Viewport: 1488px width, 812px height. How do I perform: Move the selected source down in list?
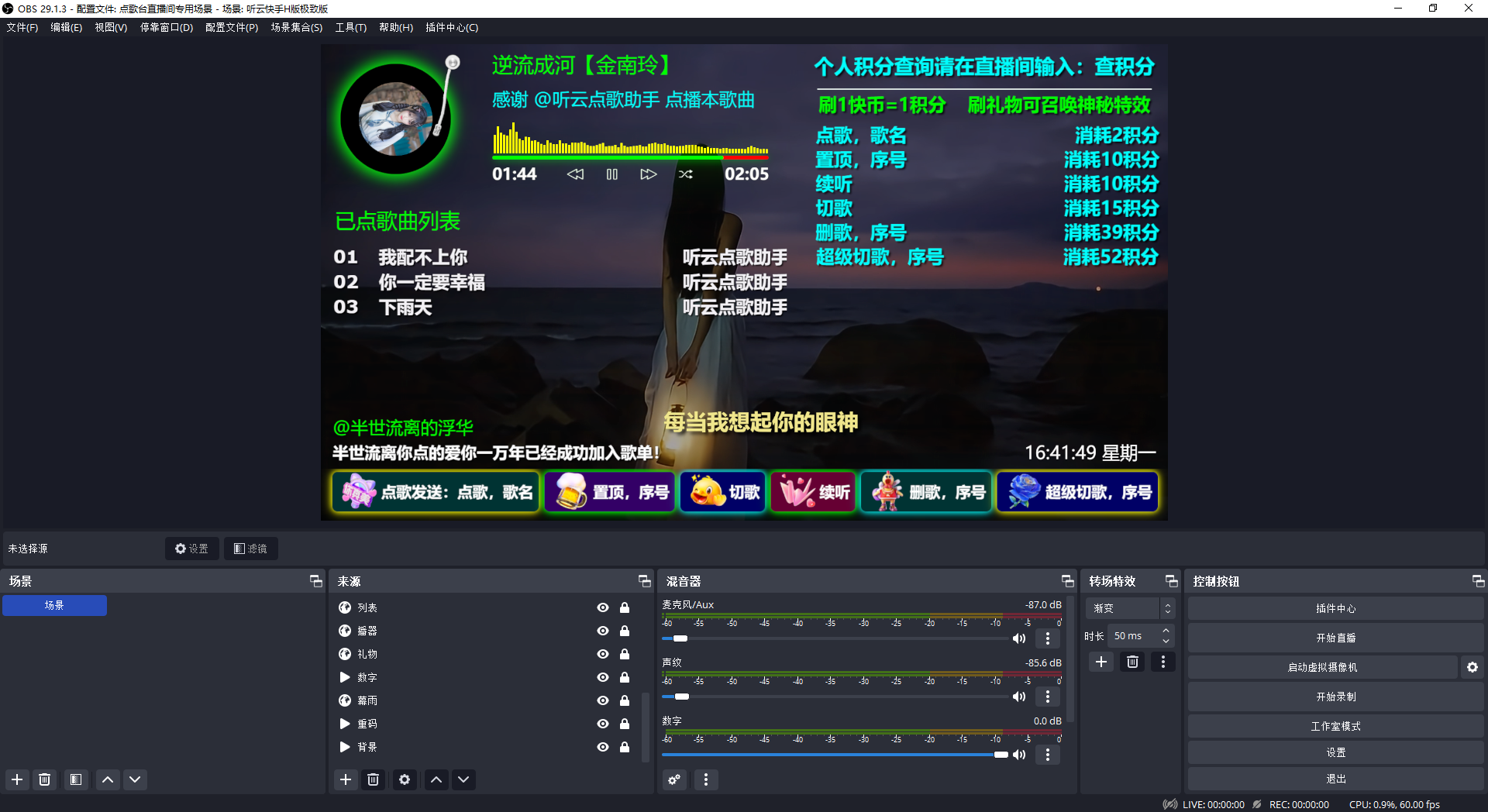[463, 779]
